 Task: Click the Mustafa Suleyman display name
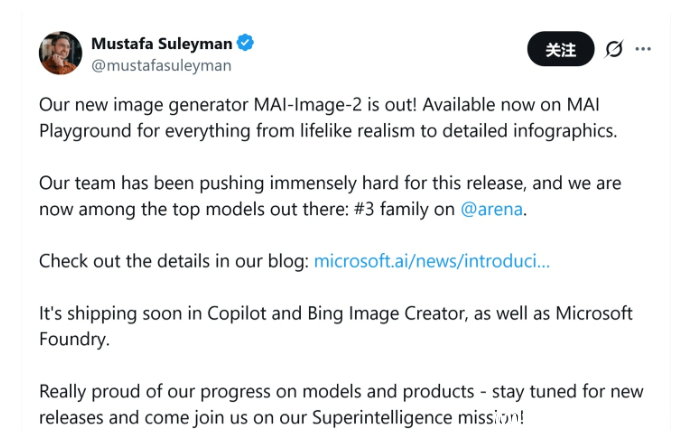pos(162,43)
